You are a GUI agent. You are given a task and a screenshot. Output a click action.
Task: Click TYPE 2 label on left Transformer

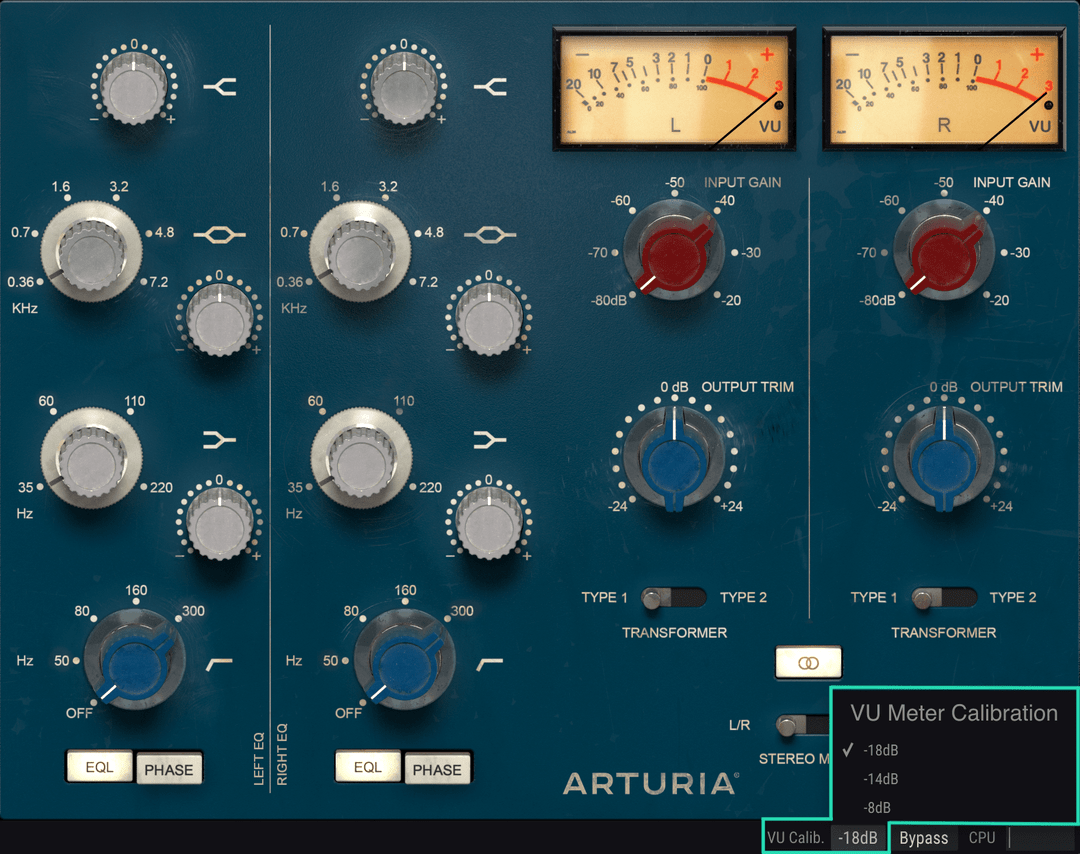pyautogui.click(x=743, y=598)
